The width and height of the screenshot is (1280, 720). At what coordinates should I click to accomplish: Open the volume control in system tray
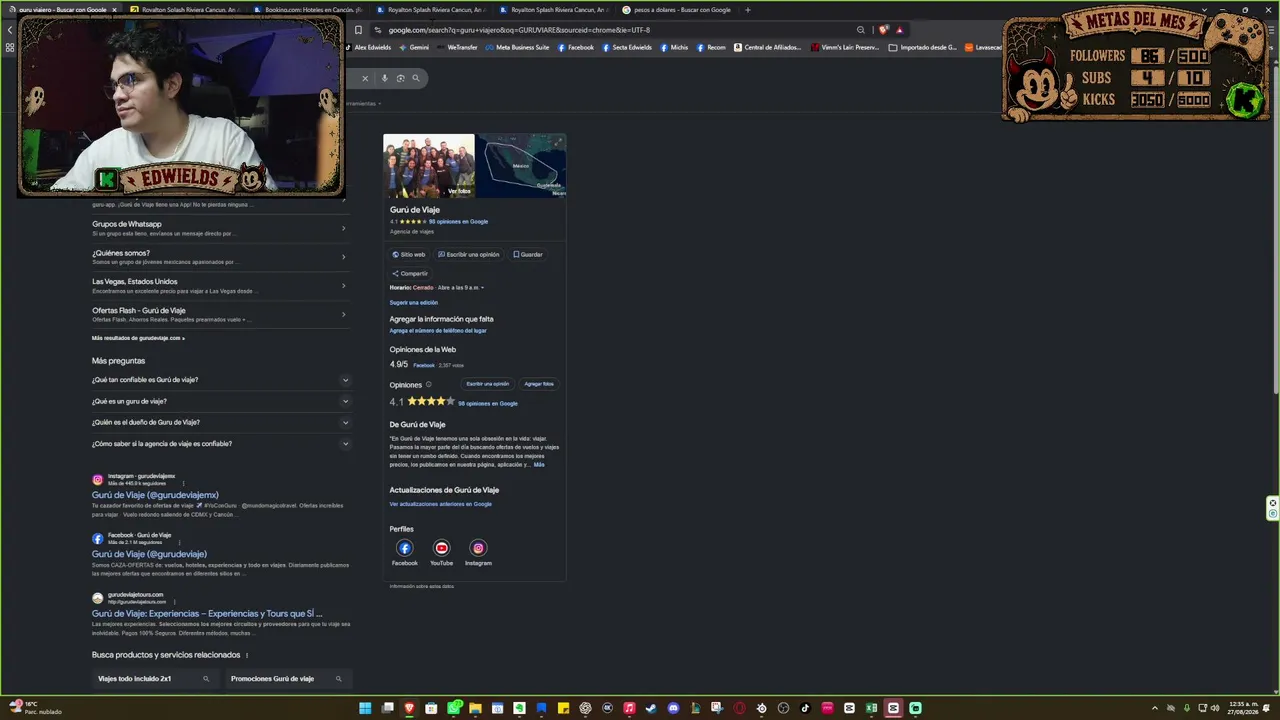click(1216, 708)
